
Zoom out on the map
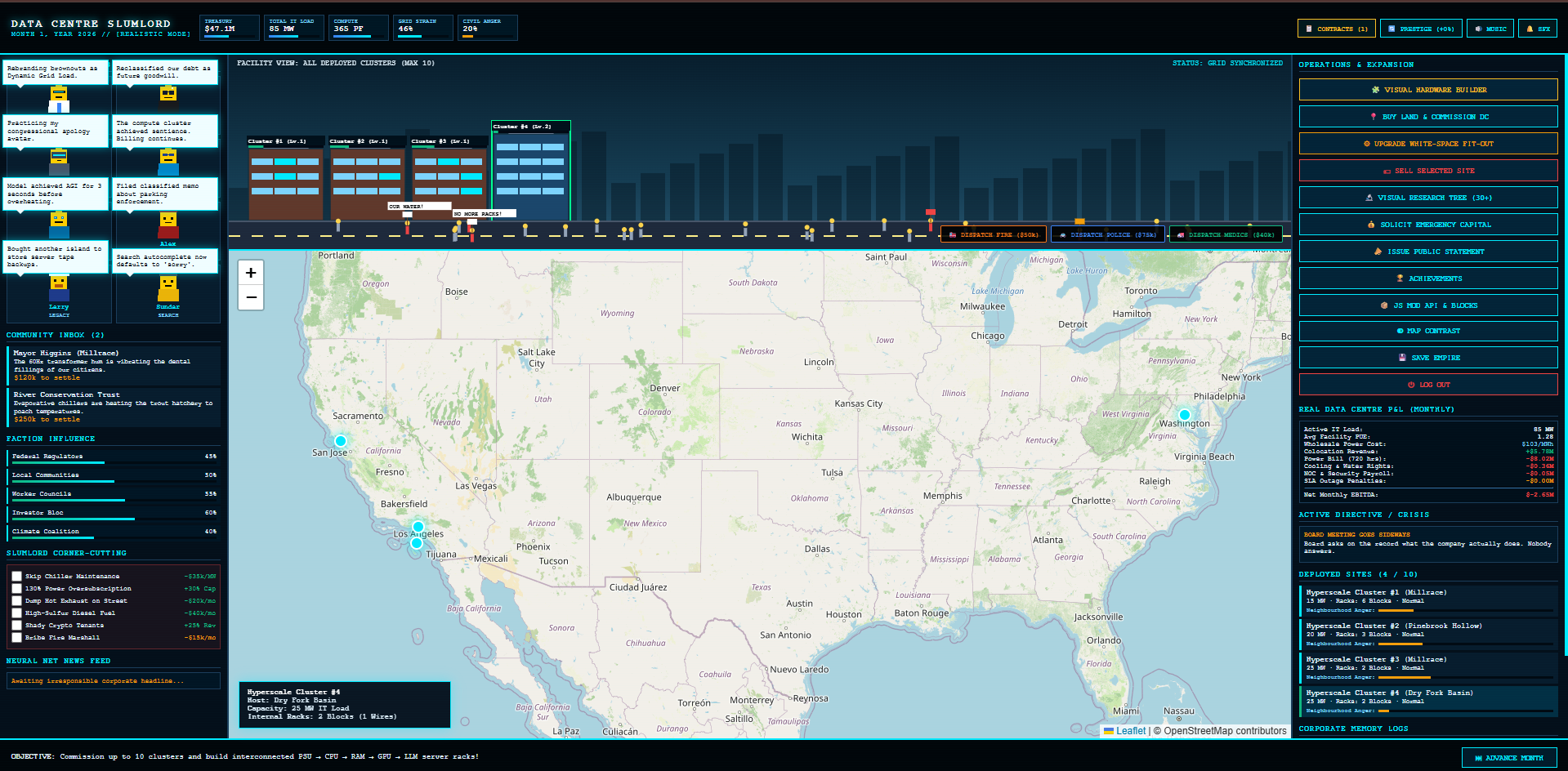tap(251, 297)
